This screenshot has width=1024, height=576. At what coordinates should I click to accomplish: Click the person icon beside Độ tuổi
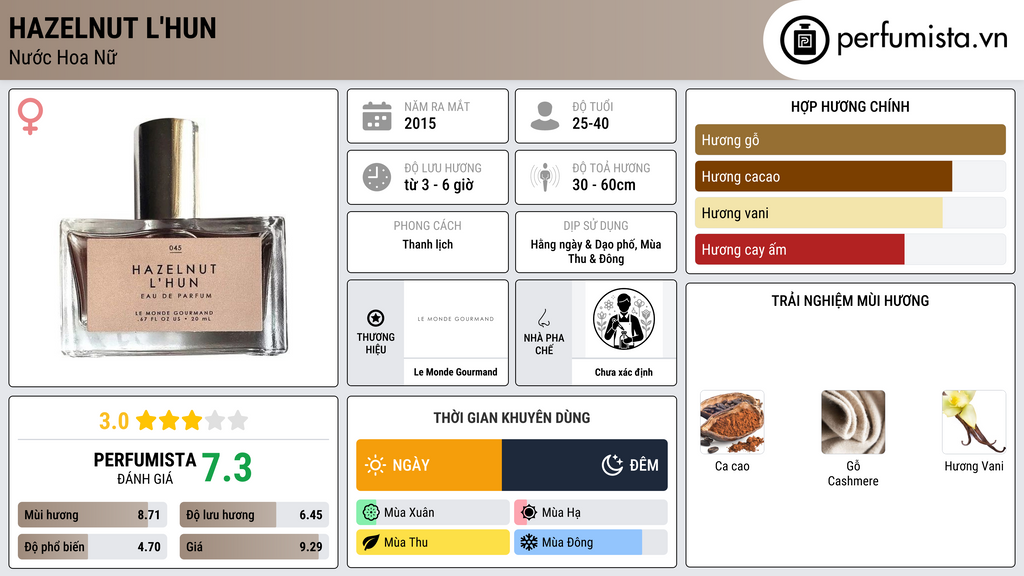coord(545,116)
